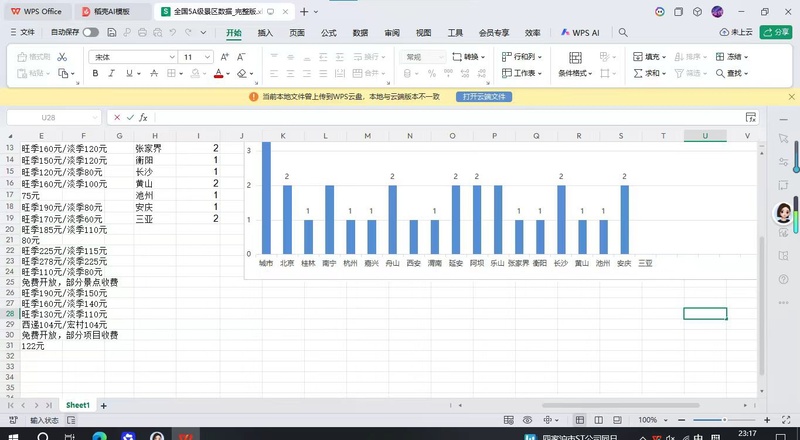Image resolution: width=800 pixels, height=440 pixels.
Task: Open the search magnifier in ribbon tabs
Action: click(623, 32)
